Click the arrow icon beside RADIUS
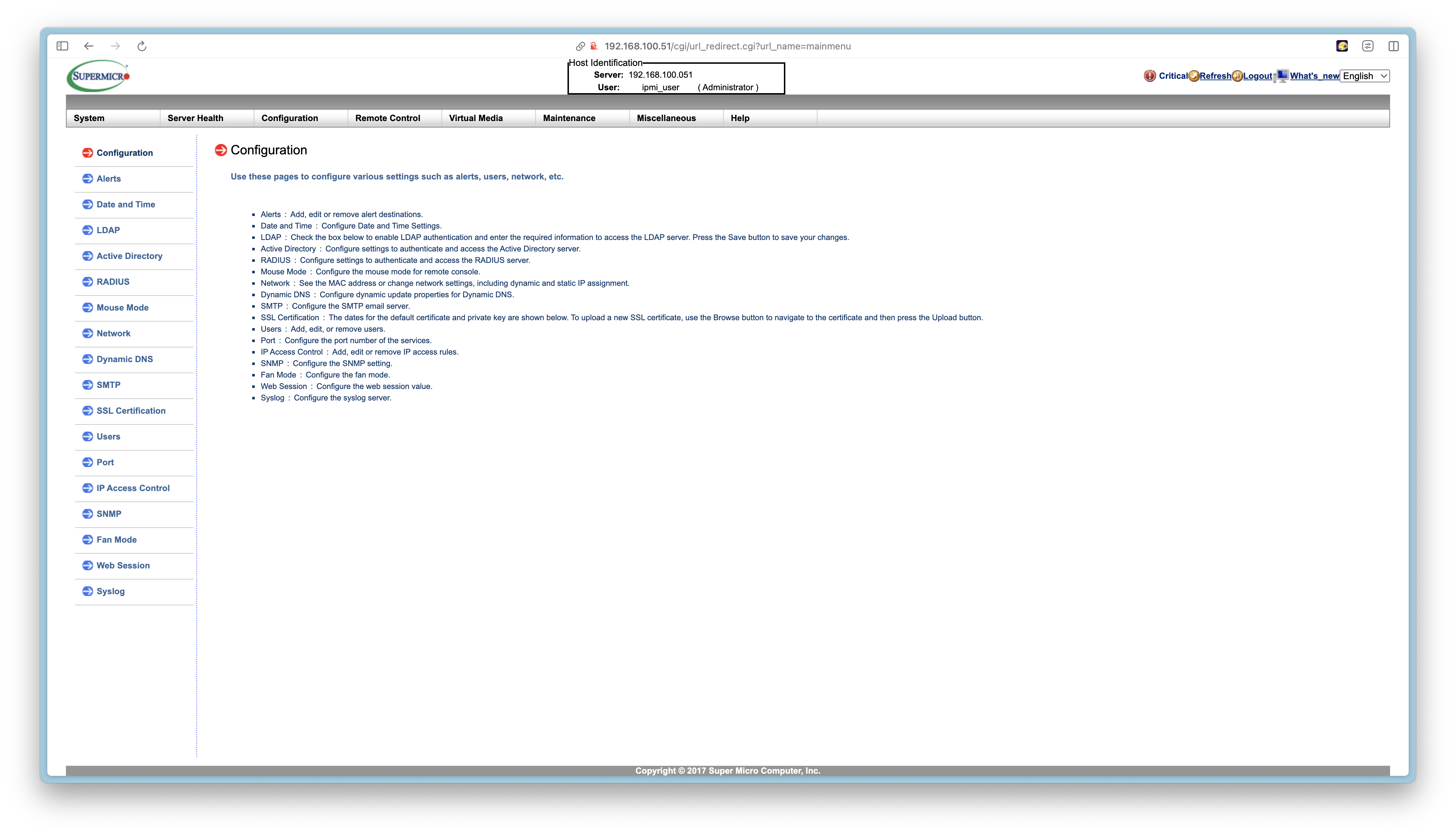 pyautogui.click(x=87, y=282)
